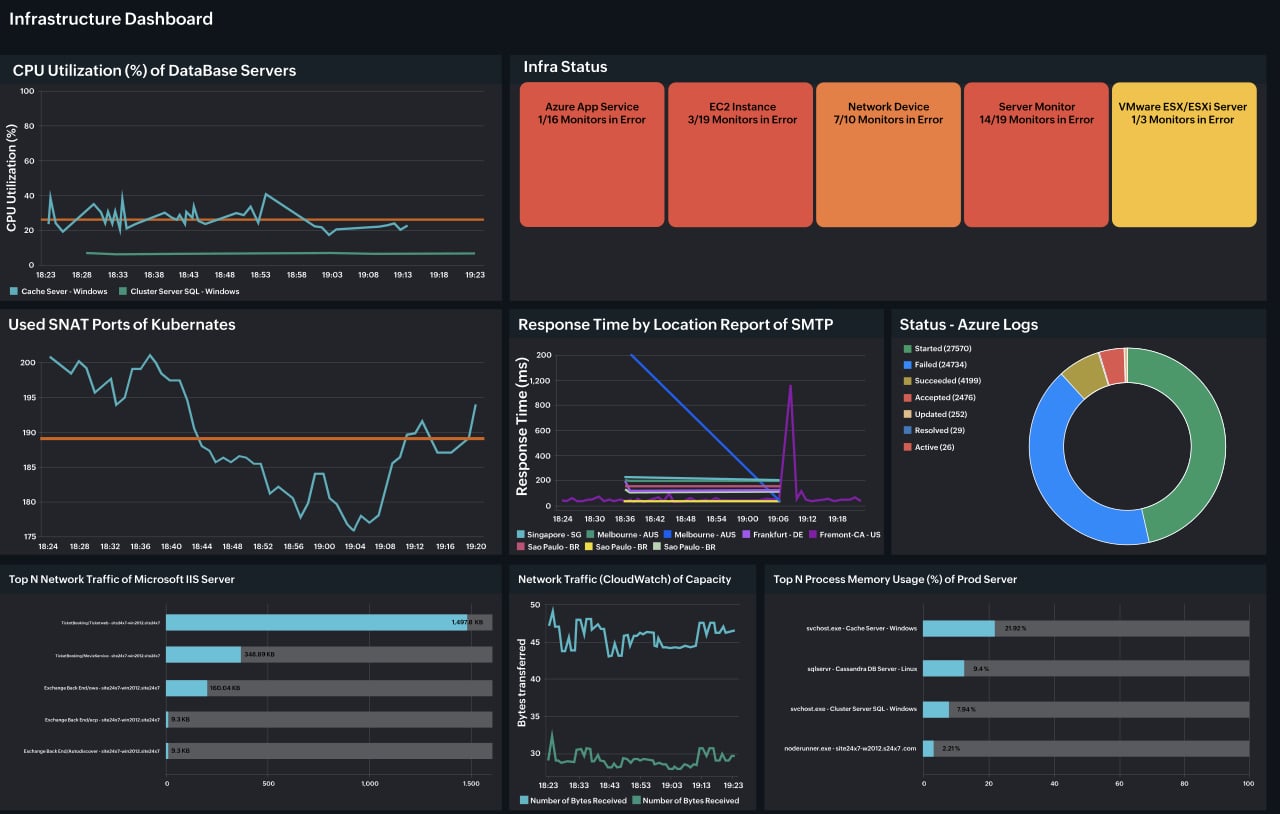Open the Network Device status card
The image size is (1280, 814).
[x=888, y=155]
